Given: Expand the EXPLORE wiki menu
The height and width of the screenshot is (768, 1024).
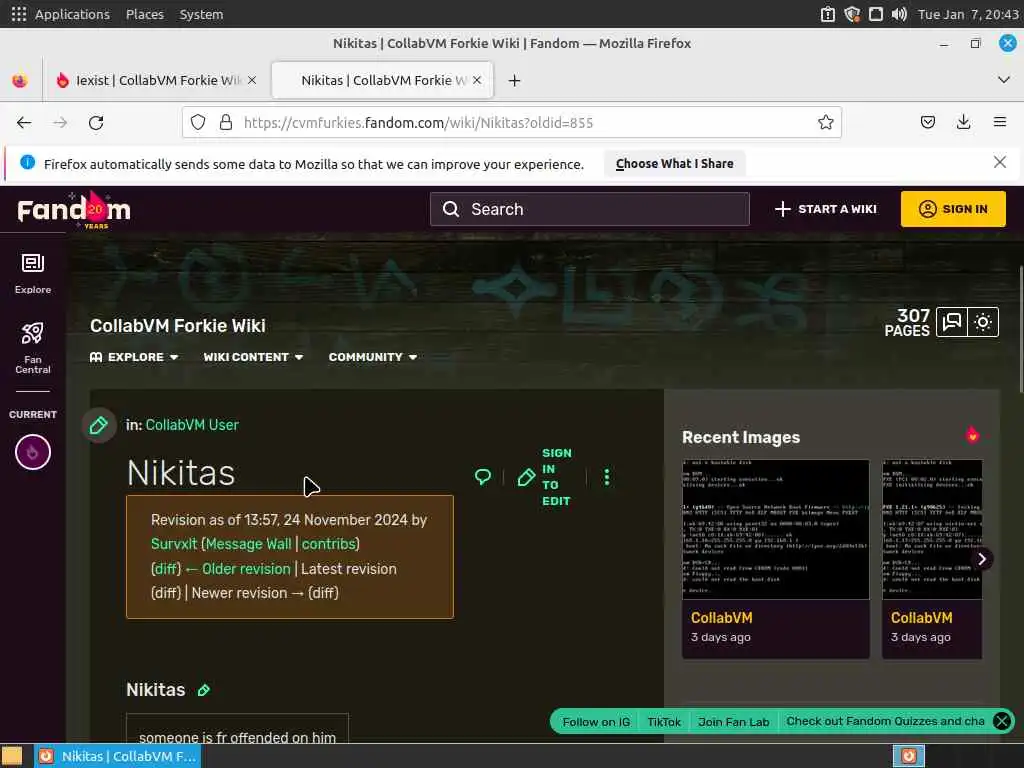Looking at the screenshot, I should click(x=134, y=357).
